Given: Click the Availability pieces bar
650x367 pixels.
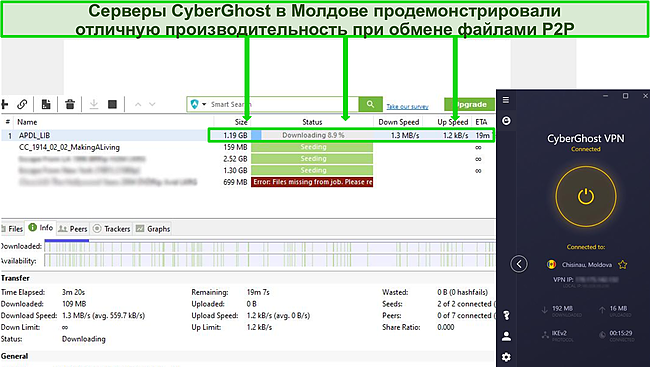Looking at the screenshot, I should [x=270, y=261].
